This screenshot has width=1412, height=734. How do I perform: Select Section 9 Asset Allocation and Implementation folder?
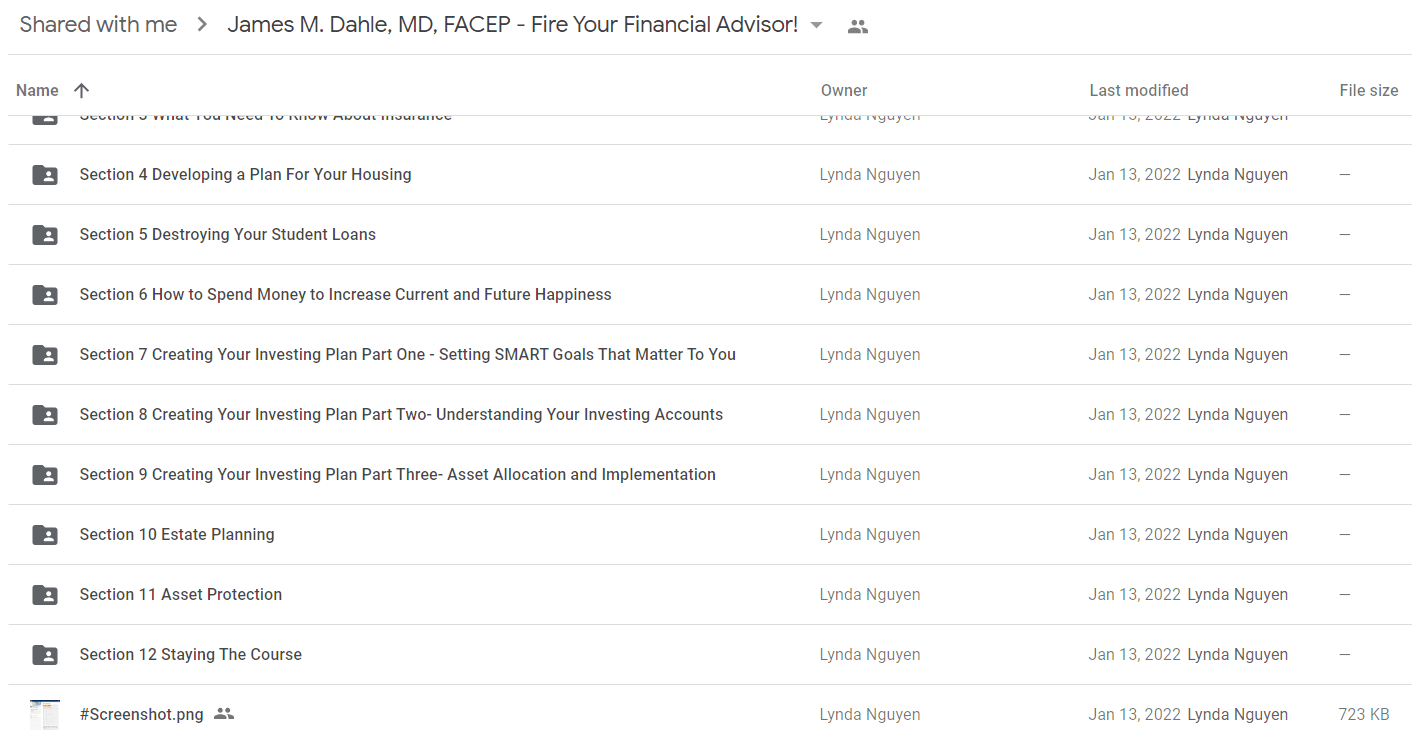pos(397,474)
